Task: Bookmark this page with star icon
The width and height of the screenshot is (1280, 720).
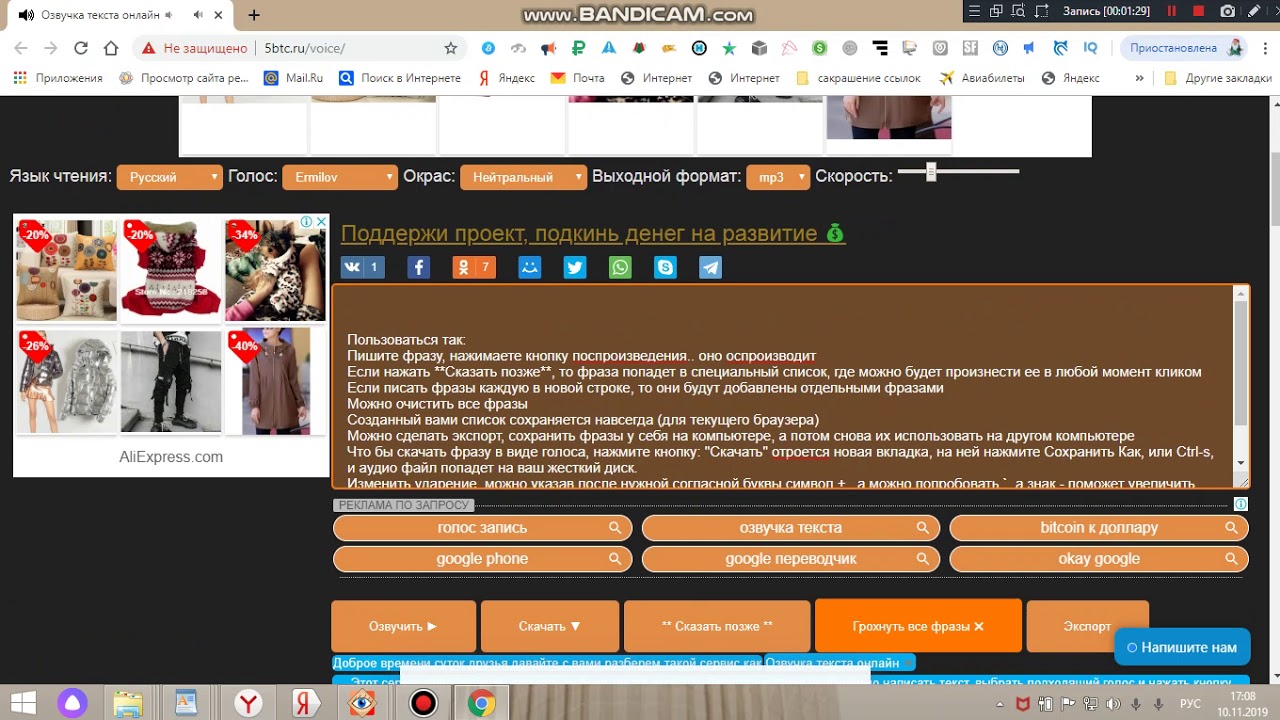Action: 451,48
